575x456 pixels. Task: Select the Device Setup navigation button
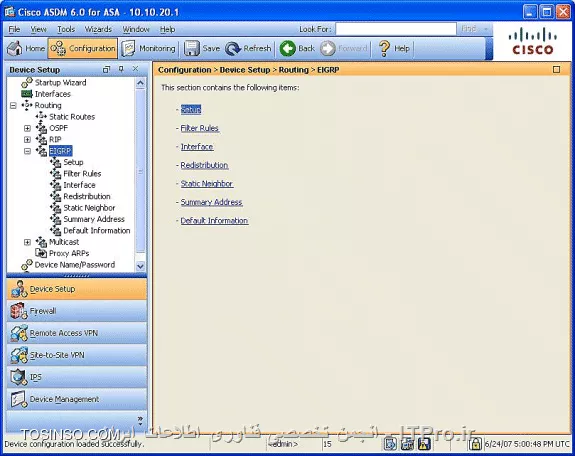pyautogui.click(x=77, y=289)
